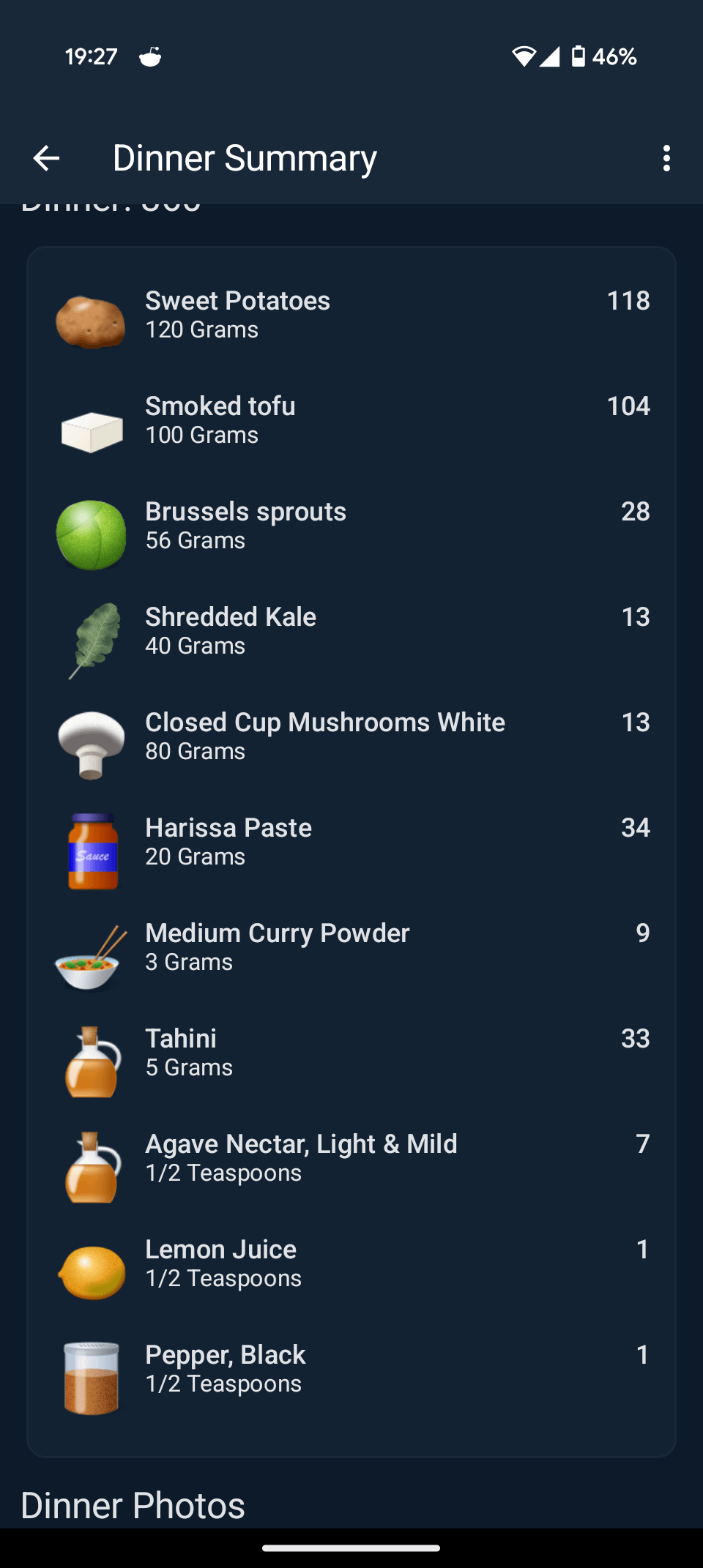Tap the sweet potato food icon
Screen dimensions: 703x1568
pyautogui.click(x=91, y=321)
